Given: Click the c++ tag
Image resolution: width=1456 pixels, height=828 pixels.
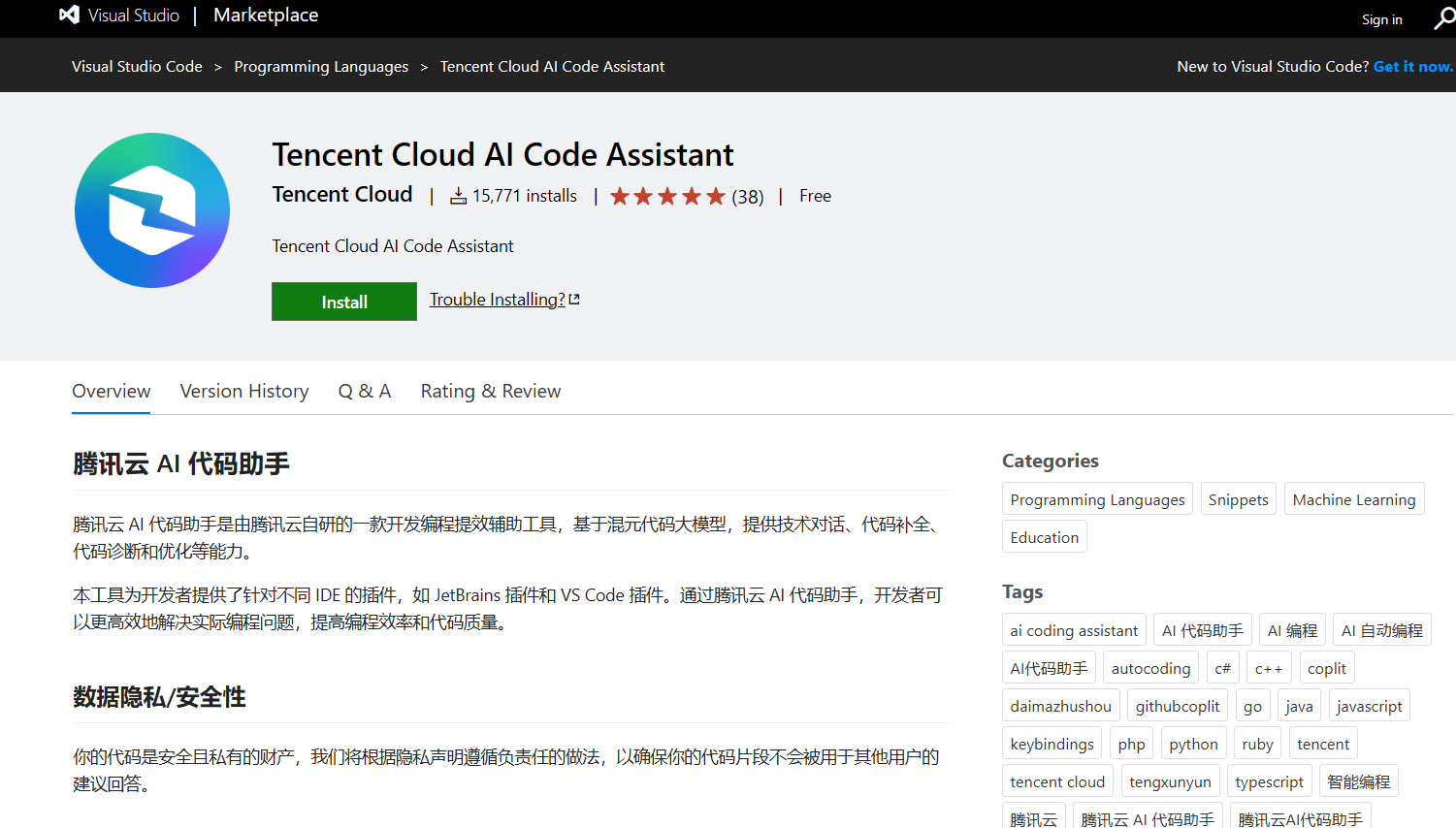Looking at the screenshot, I should coord(1269,668).
